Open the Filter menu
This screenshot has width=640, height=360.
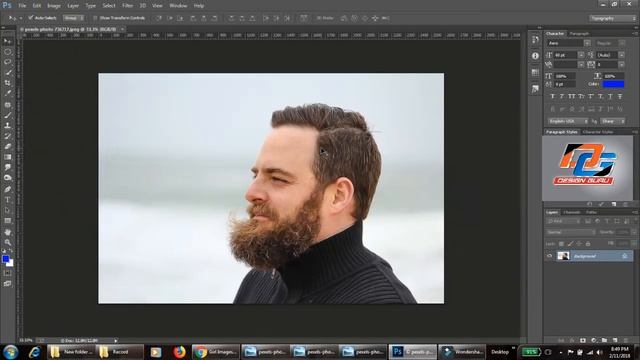(127, 6)
